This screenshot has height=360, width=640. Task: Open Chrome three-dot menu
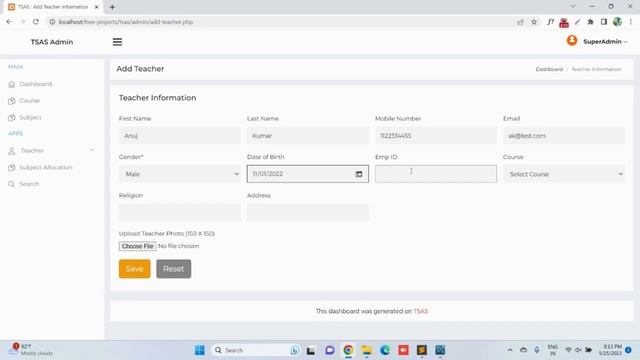631,22
